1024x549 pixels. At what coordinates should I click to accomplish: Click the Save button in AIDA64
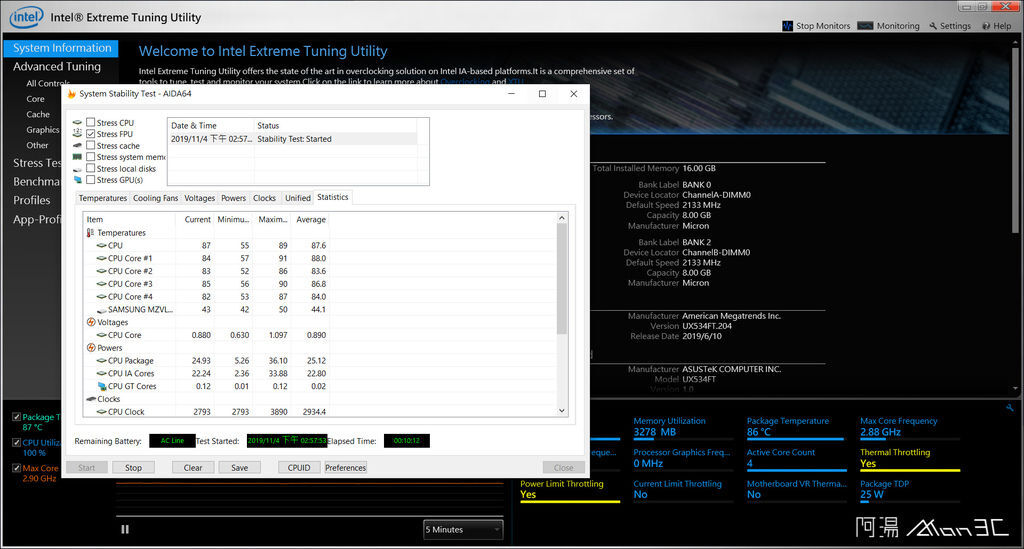point(240,467)
